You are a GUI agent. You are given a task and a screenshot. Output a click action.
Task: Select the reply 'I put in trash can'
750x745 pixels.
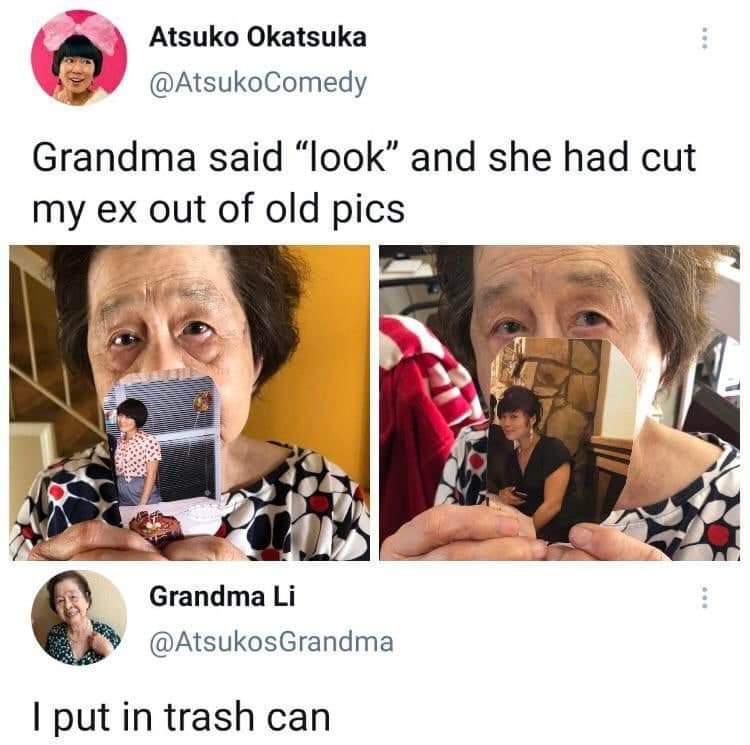[x=181, y=717]
